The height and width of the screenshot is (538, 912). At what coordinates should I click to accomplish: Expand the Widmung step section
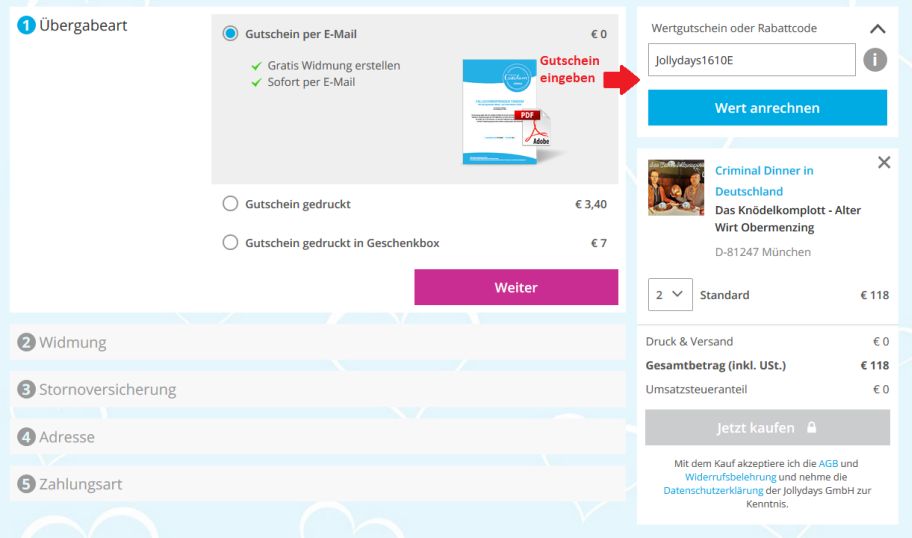coord(318,342)
